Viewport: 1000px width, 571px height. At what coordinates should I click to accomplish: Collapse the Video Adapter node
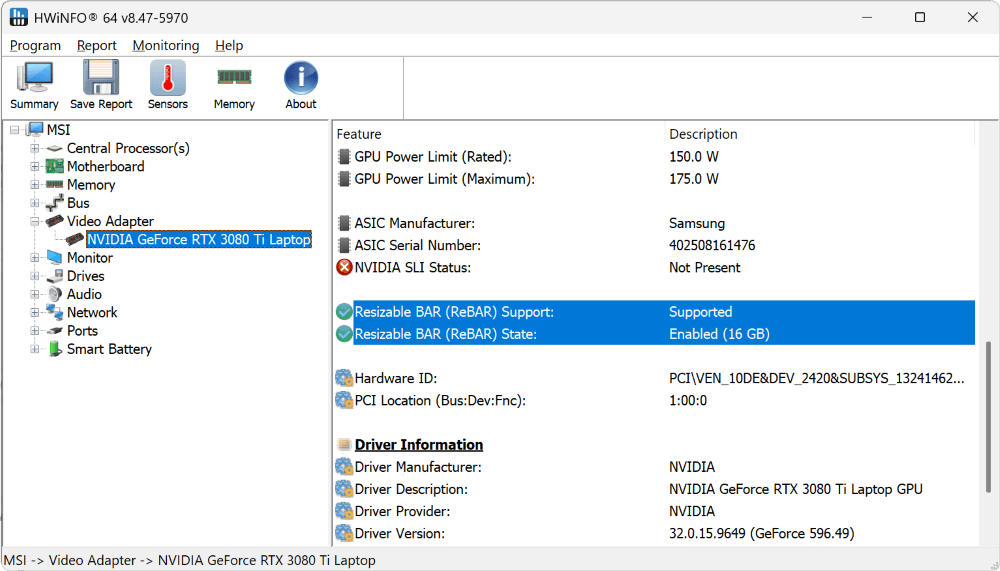point(35,221)
